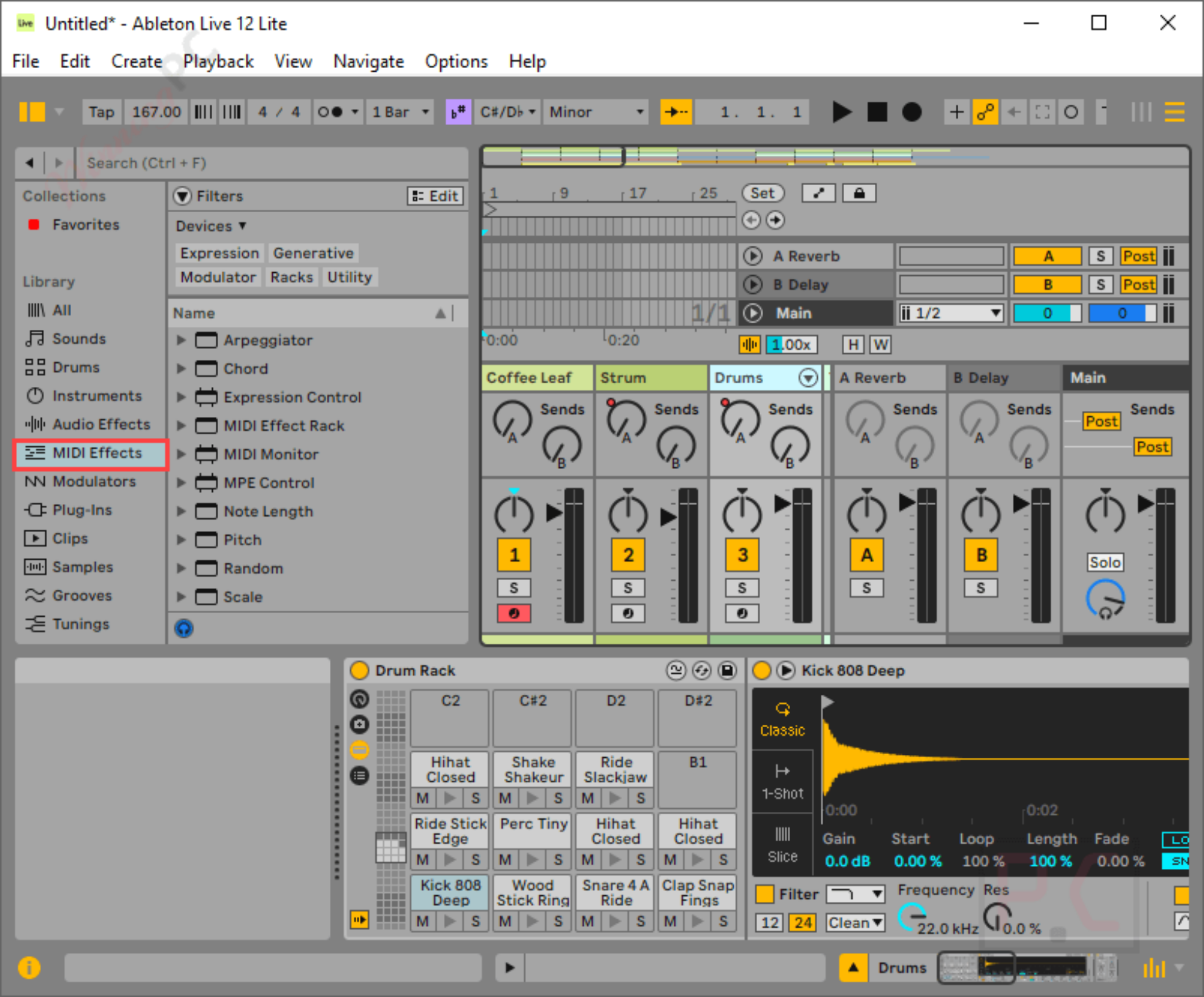
Task: Click the Edit button above the filters
Action: pyautogui.click(x=435, y=196)
